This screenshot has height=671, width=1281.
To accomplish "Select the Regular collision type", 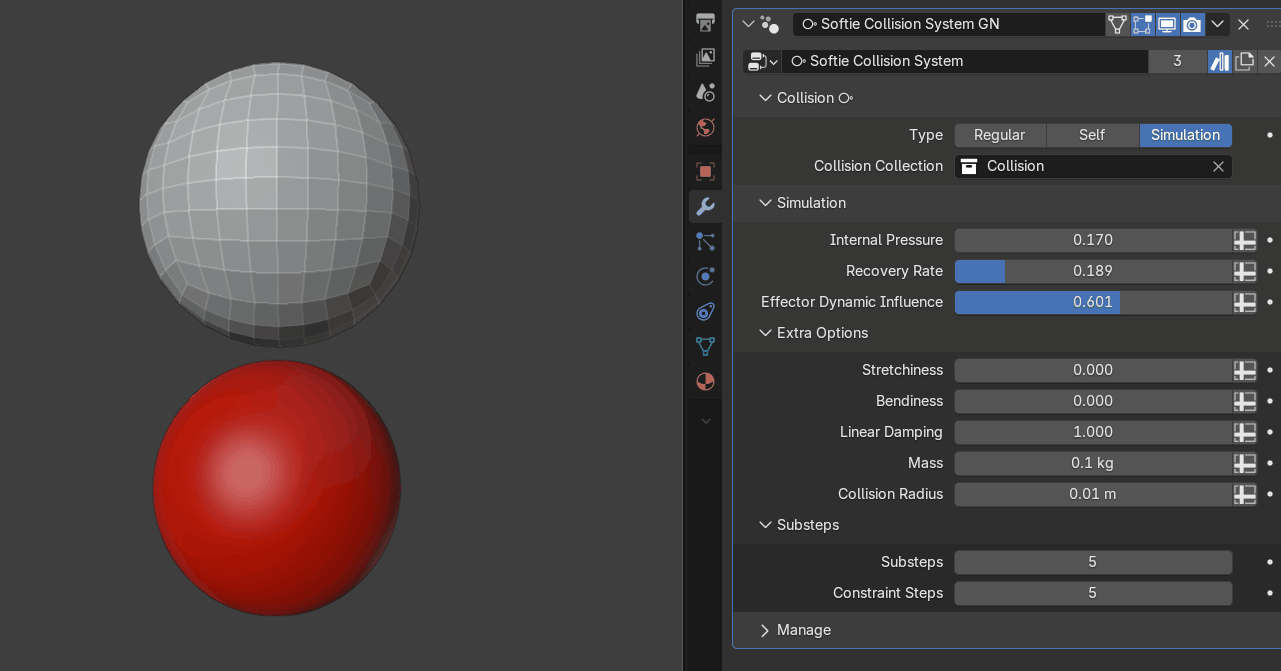I will [1000, 135].
